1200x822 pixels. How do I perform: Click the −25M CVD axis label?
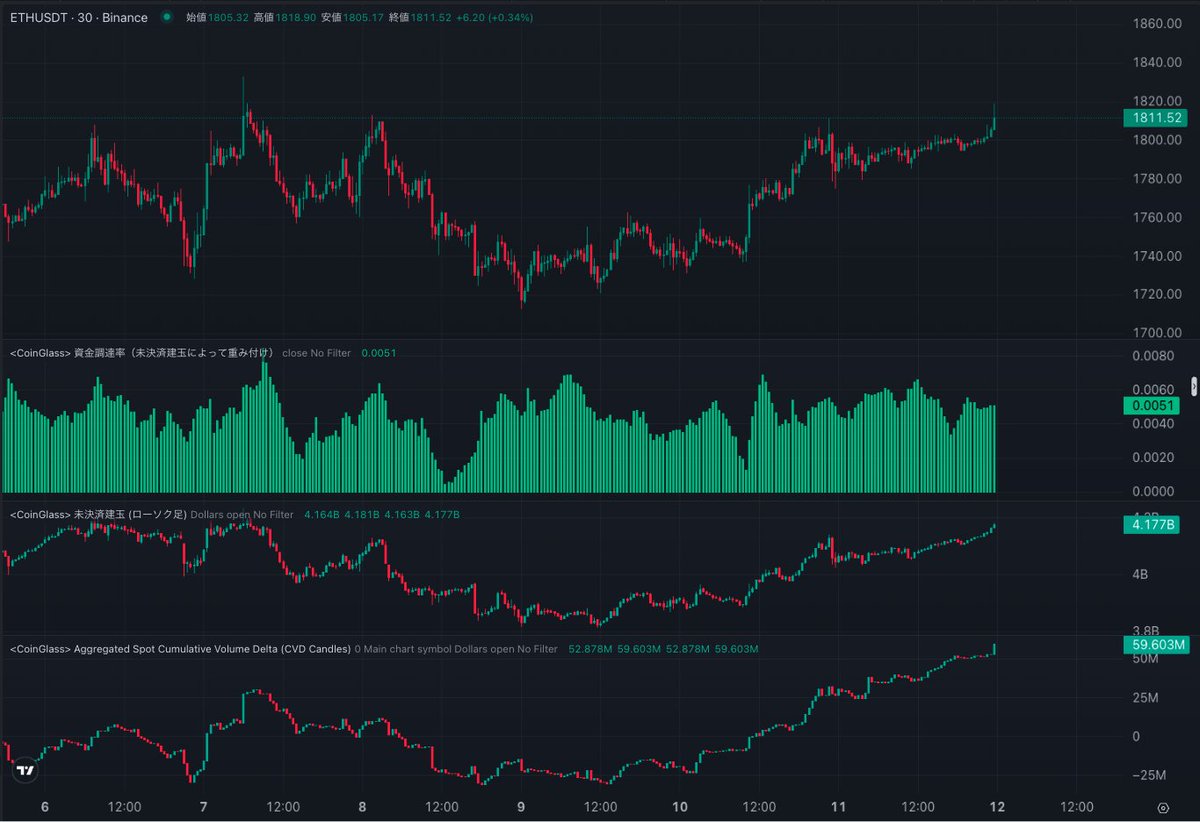[x=1148, y=775]
